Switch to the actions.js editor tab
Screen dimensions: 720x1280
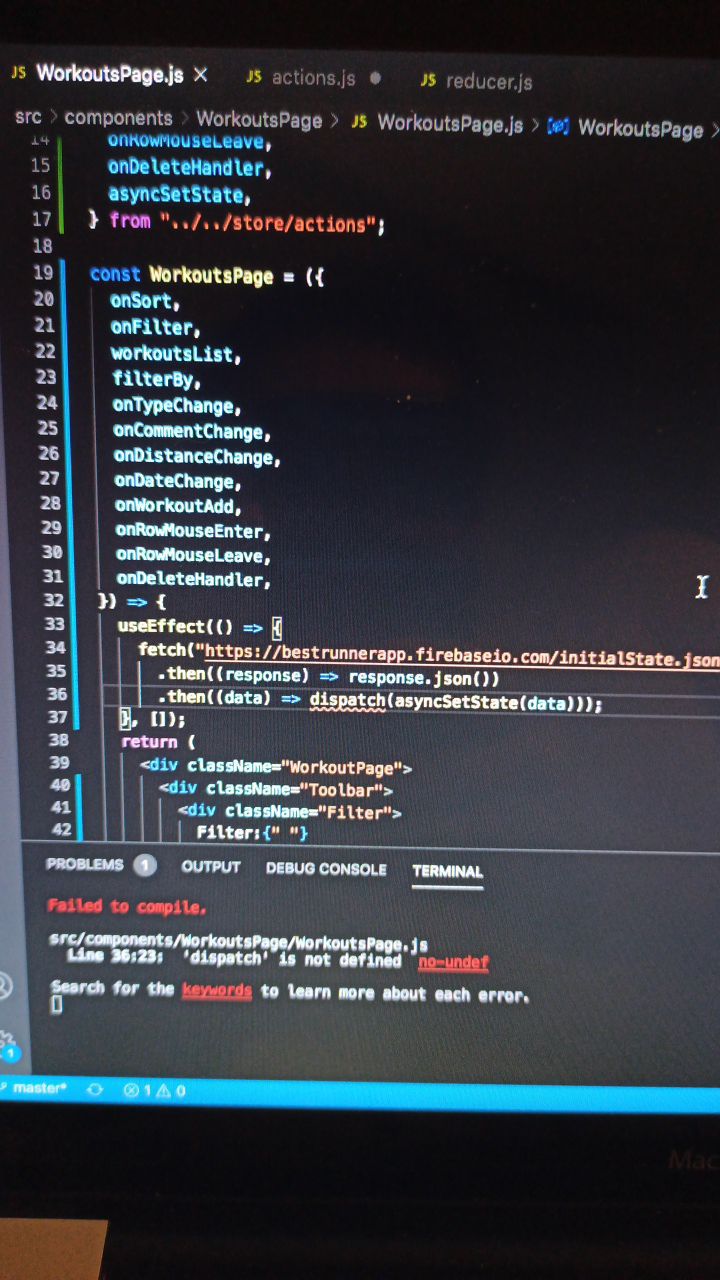(313, 78)
